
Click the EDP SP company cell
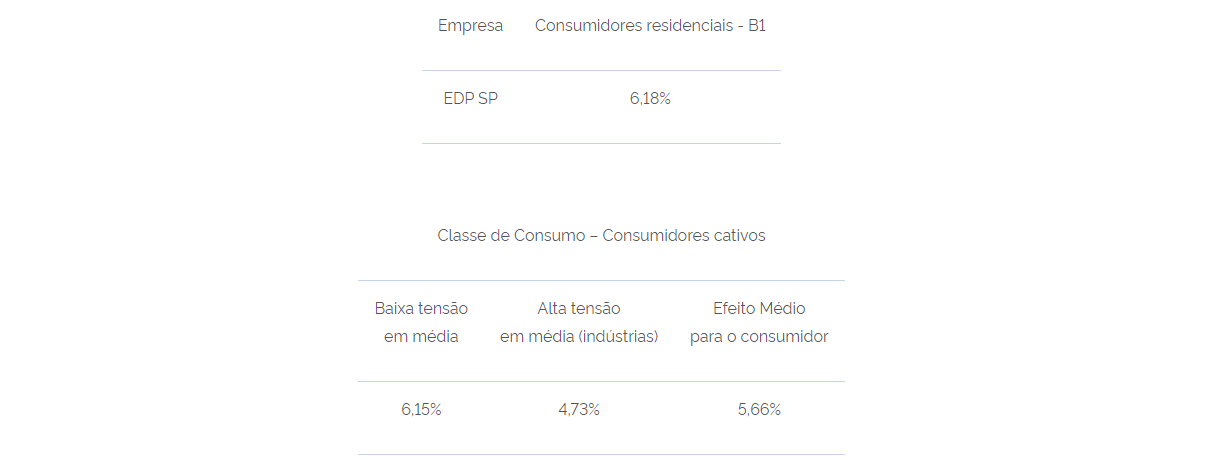(470, 99)
